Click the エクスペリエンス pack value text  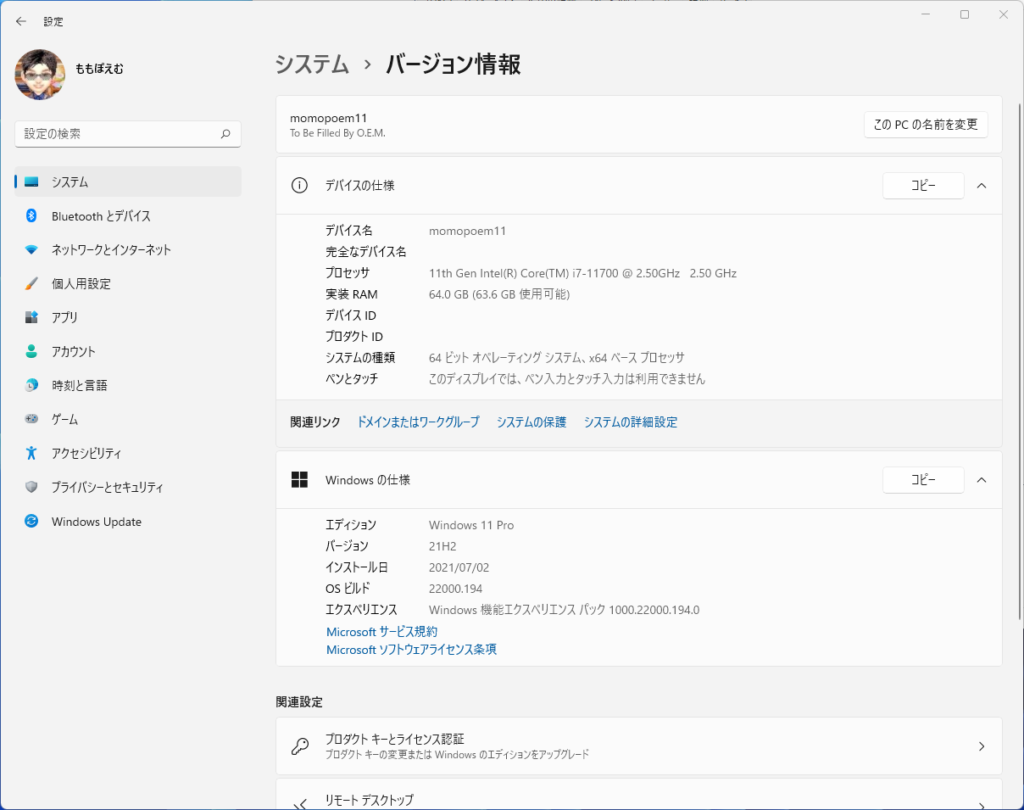(564, 609)
